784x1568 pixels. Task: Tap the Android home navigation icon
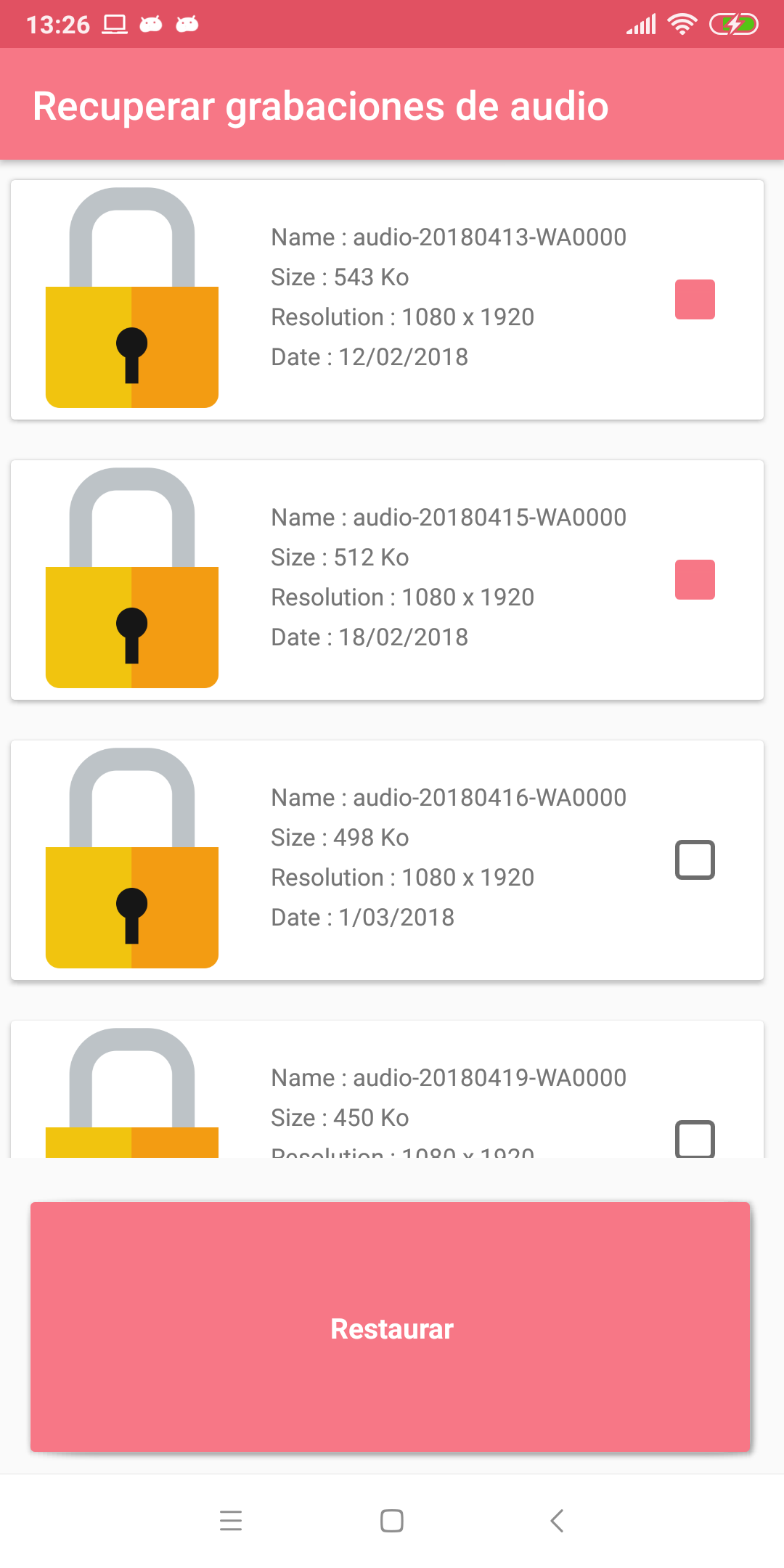[x=392, y=1520]
